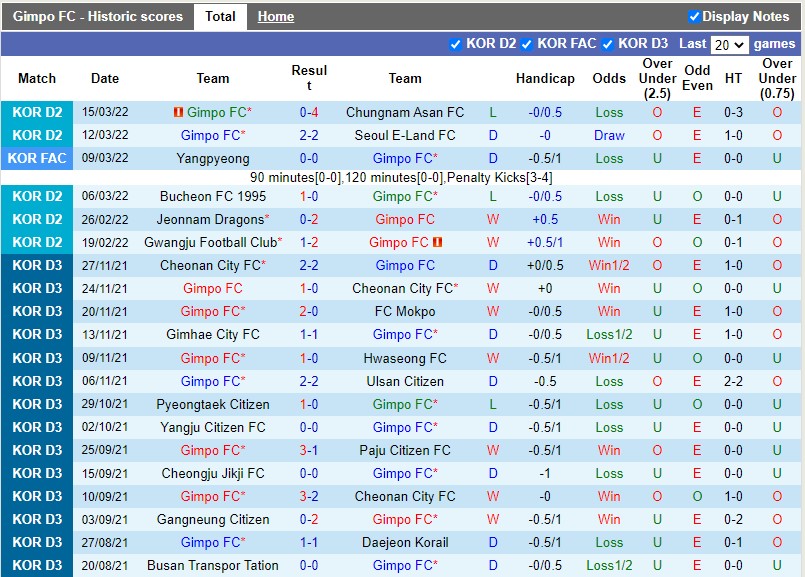Click the Handicap column header

(545, 79)
